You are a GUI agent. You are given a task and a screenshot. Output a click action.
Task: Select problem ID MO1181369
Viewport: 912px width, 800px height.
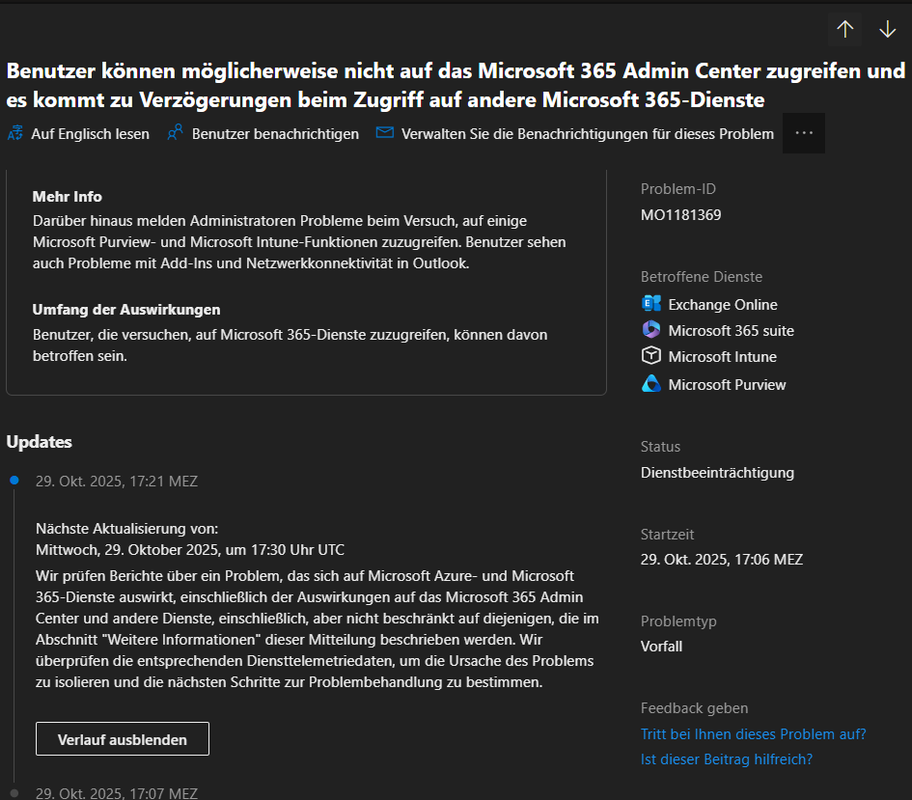pyautogui.click(x=681, y=215)
